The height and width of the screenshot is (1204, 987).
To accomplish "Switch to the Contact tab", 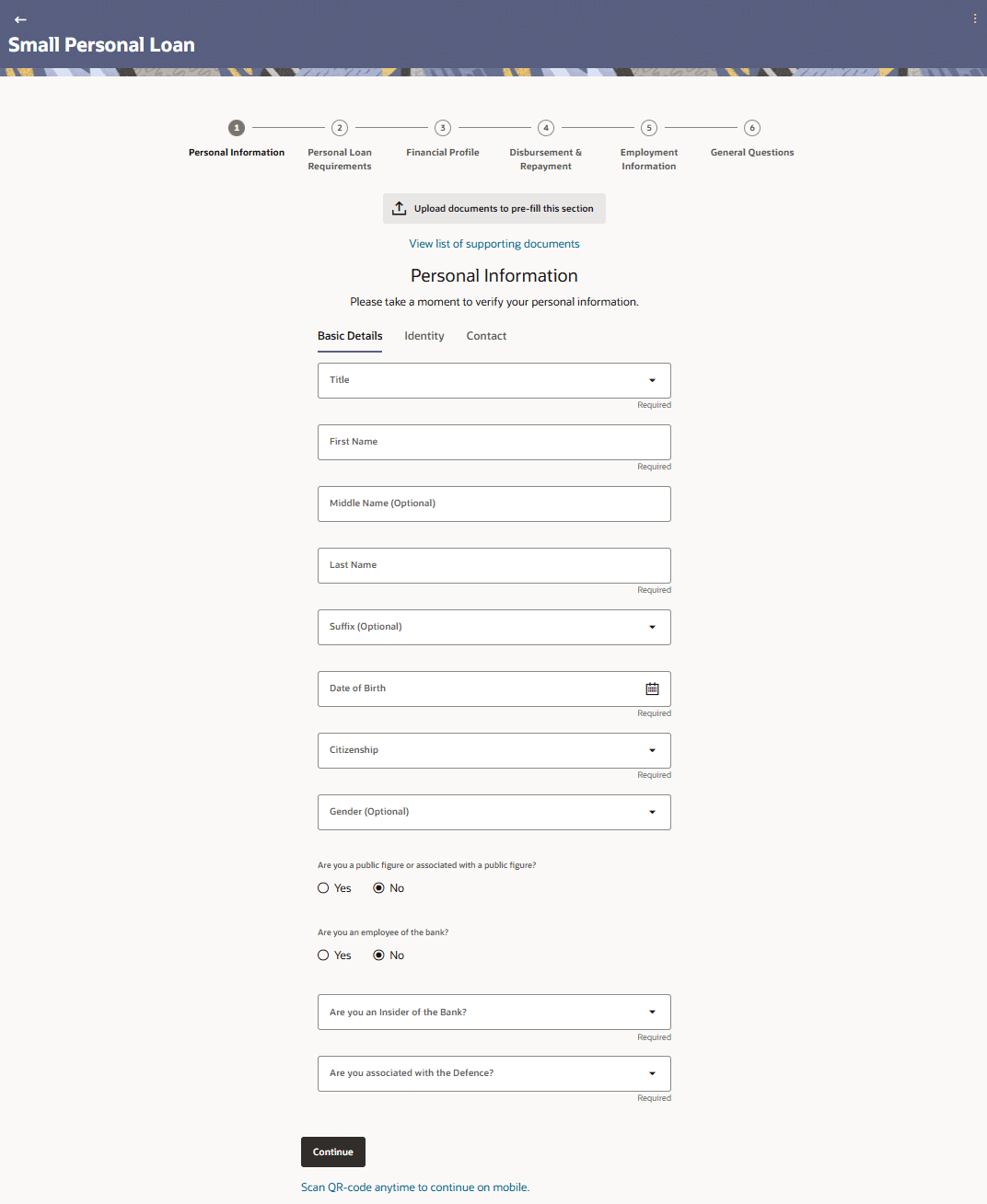I will pos(486,336).
